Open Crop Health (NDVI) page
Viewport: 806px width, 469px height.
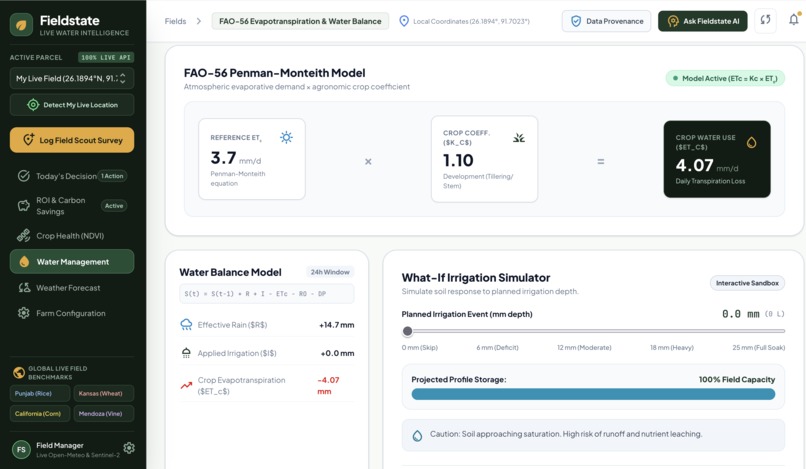[x=71, y=236]
